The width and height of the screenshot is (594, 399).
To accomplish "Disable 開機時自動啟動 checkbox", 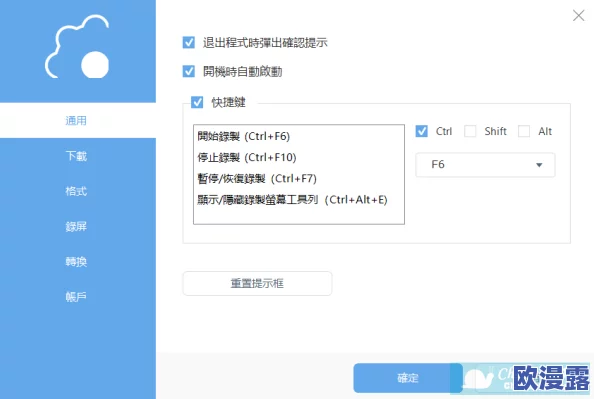I will pos(189,71).
